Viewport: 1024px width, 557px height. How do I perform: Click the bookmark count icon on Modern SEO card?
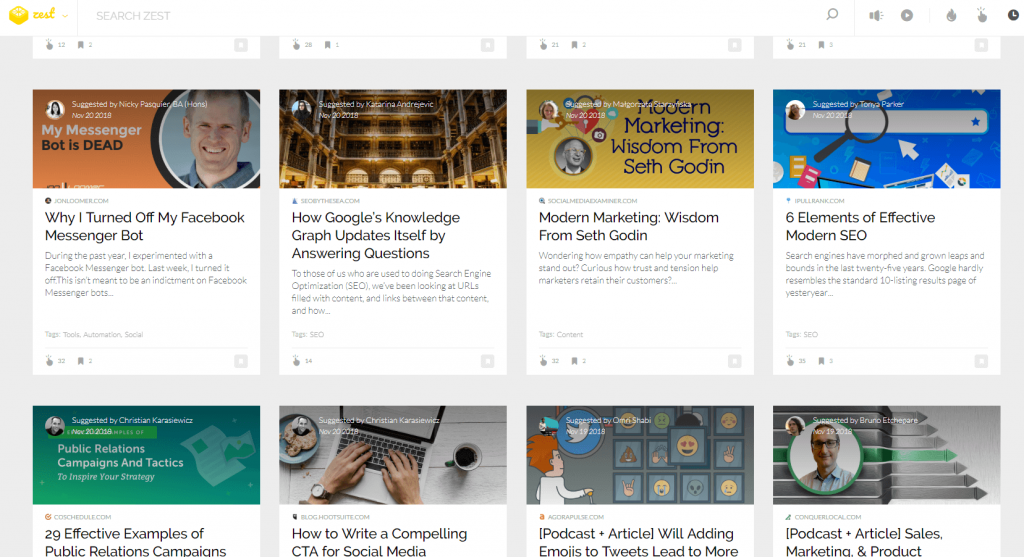click(x=822, y=360)
